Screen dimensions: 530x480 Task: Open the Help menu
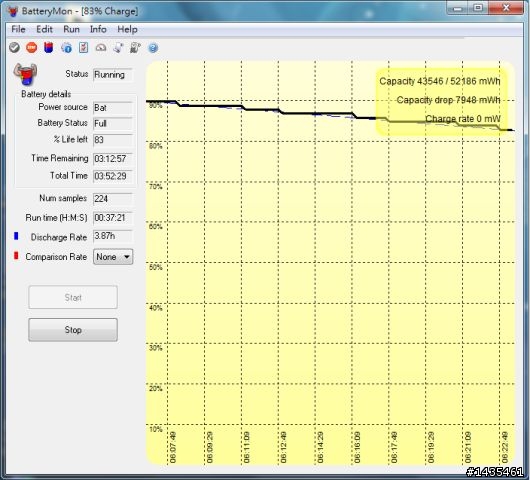point(127,29)
